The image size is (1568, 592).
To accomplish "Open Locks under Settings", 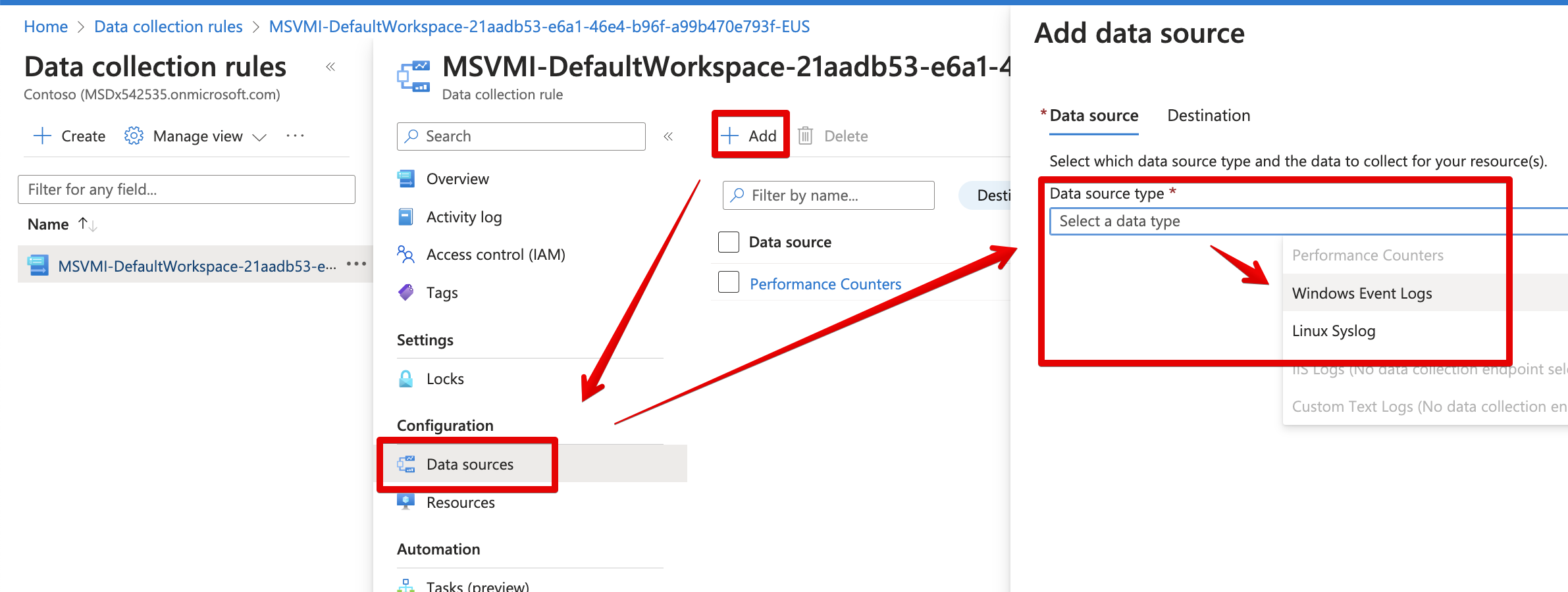I will point(445,379).
